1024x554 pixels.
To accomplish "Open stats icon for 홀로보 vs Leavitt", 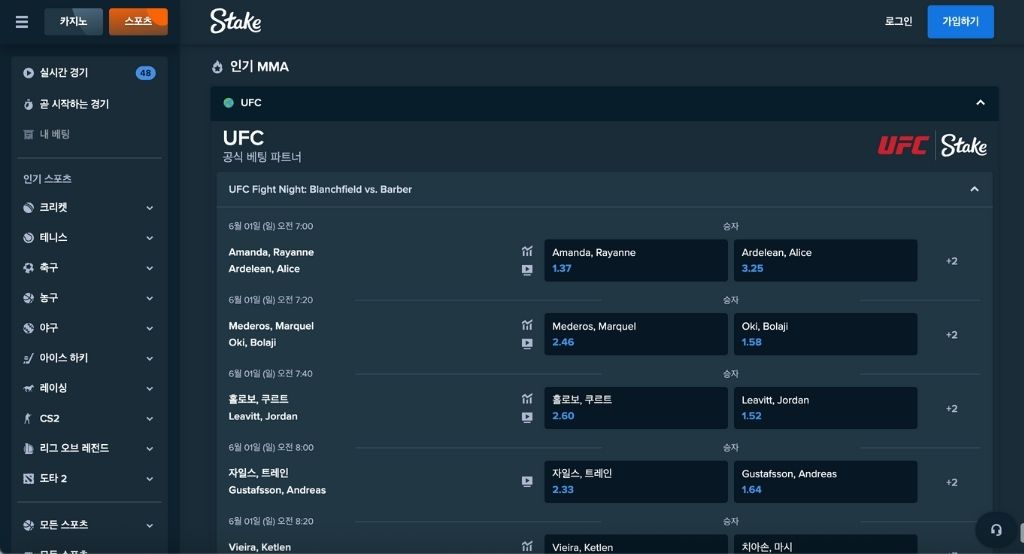I will [527, 399].
